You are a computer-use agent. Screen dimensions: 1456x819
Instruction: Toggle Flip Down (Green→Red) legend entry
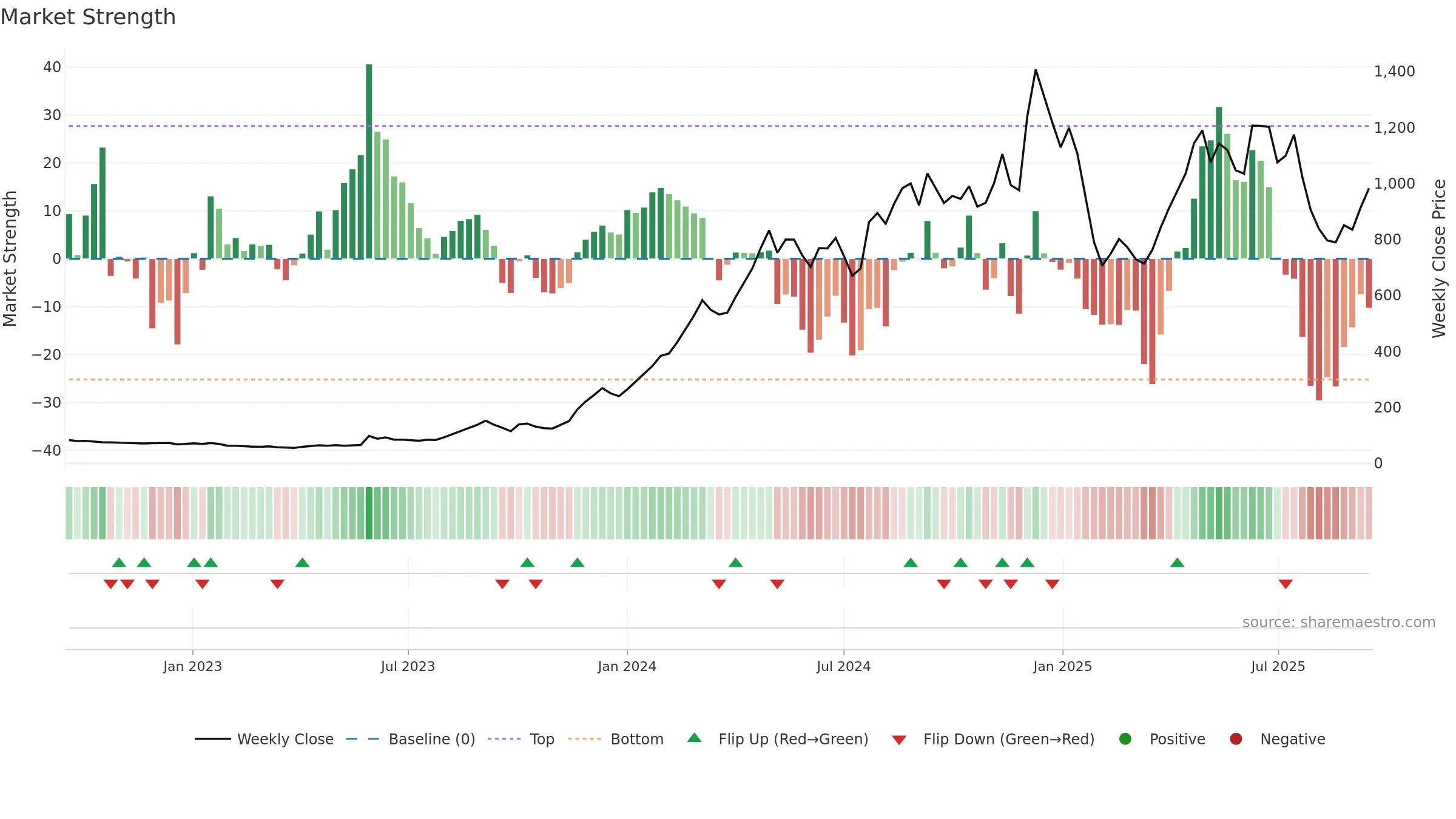(x=993, y=739)
